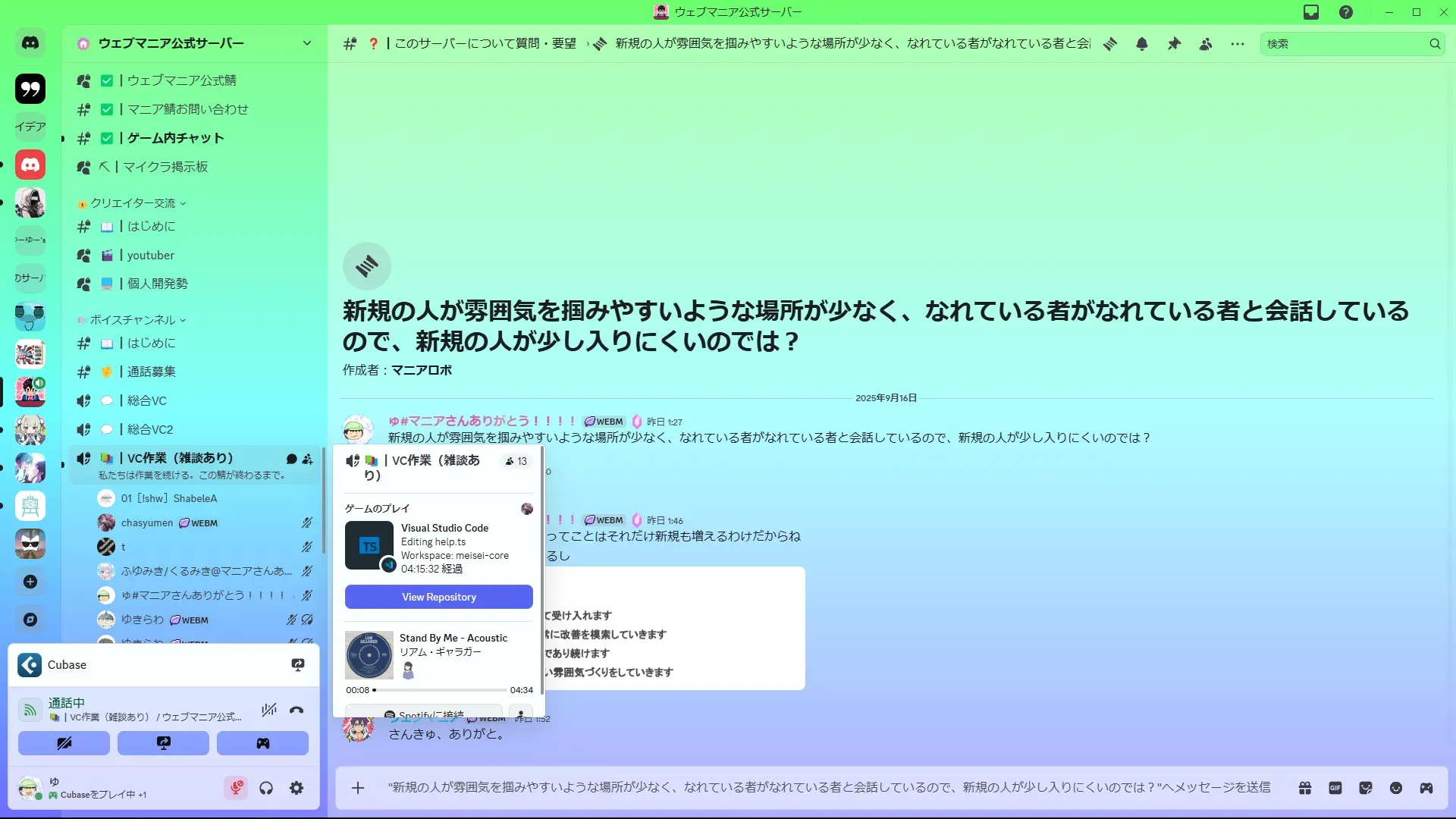This screenshot has width=1456, height=819.
Task: Open the youtuber channel
Action: point(151,256)
